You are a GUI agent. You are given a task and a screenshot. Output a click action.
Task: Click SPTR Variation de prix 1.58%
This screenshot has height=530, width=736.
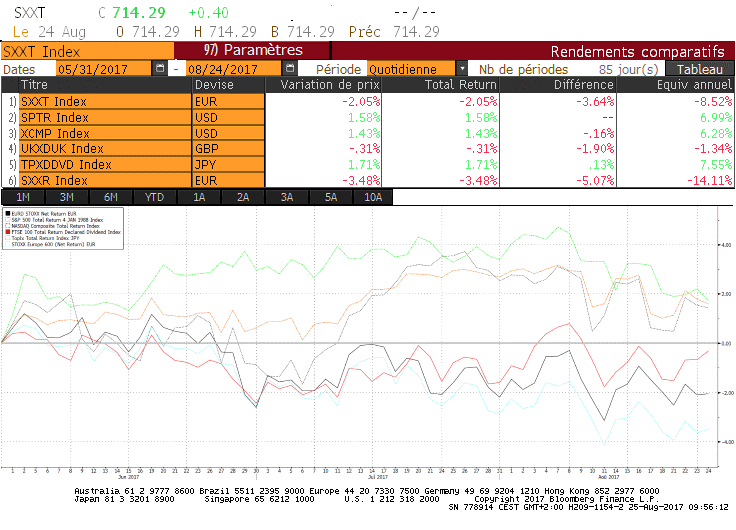point(364,117)
